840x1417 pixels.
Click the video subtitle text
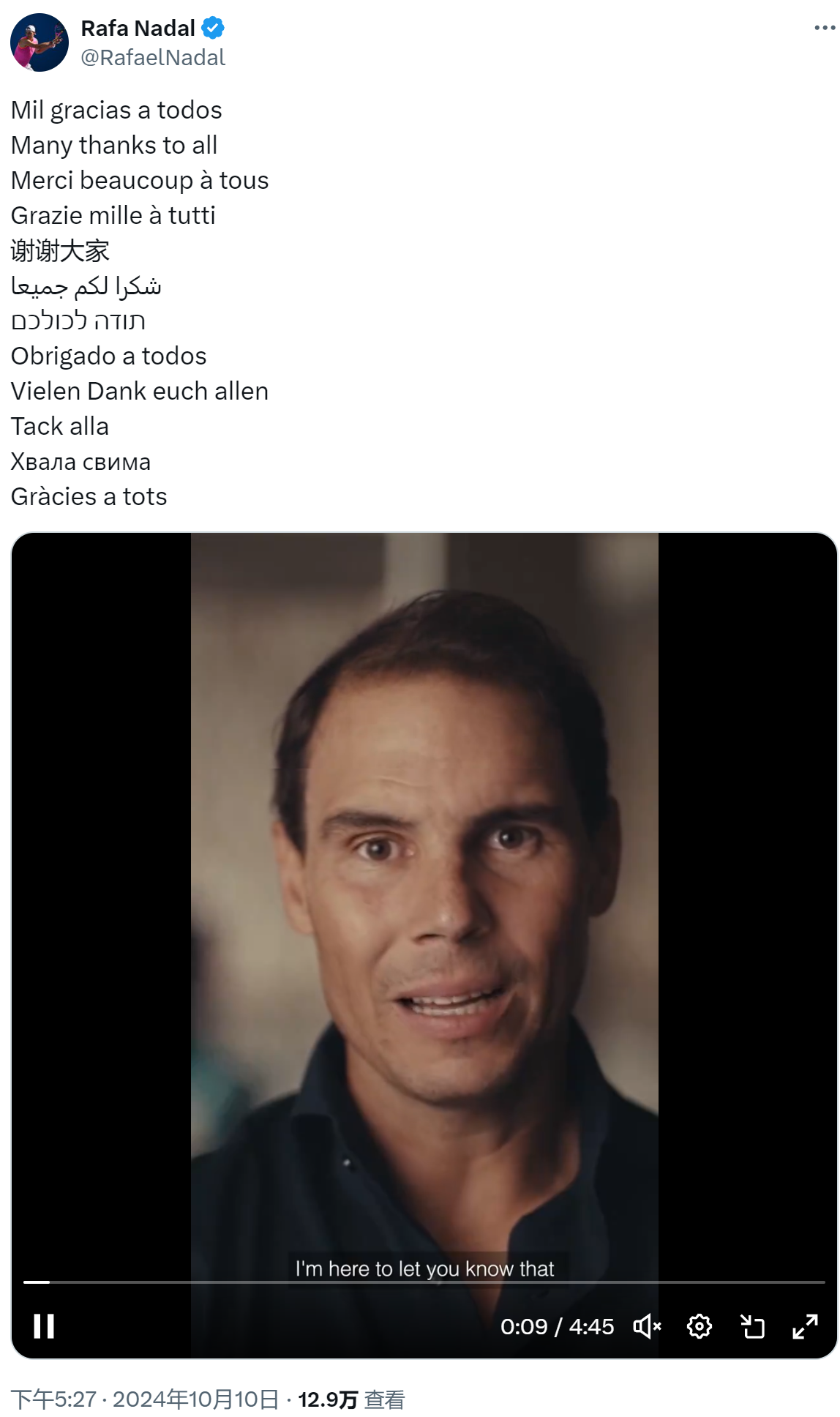(x=424, y=1268)
